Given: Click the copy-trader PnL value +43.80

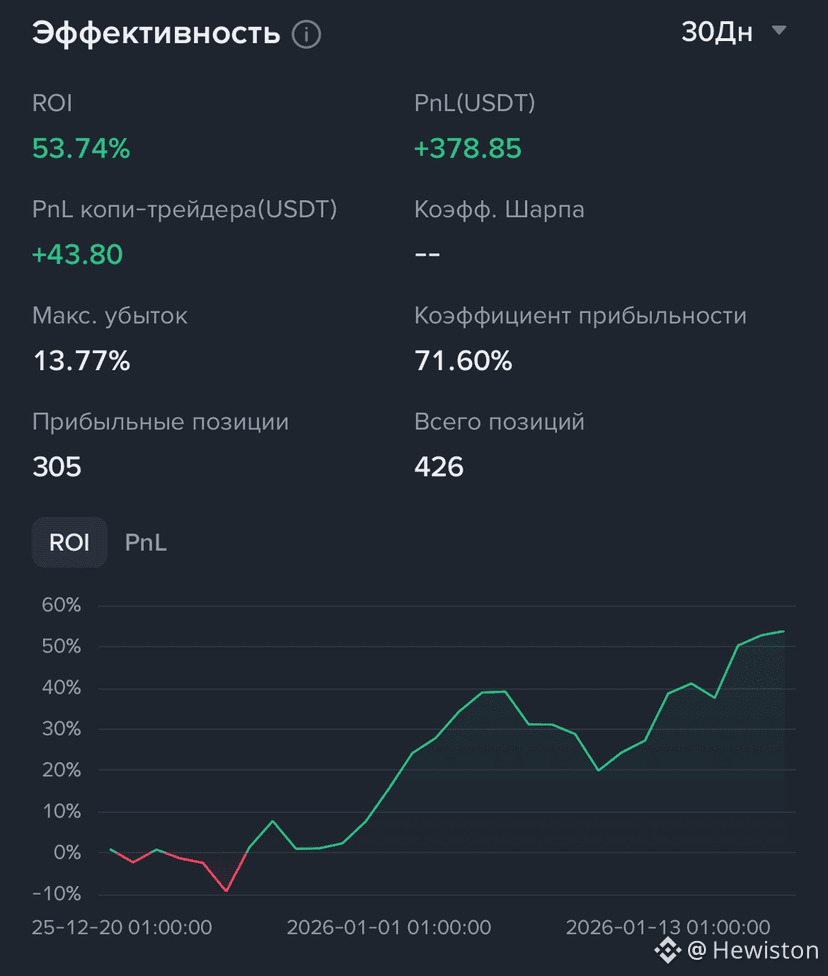Looking at the screenshot, I should pos(77,255).
